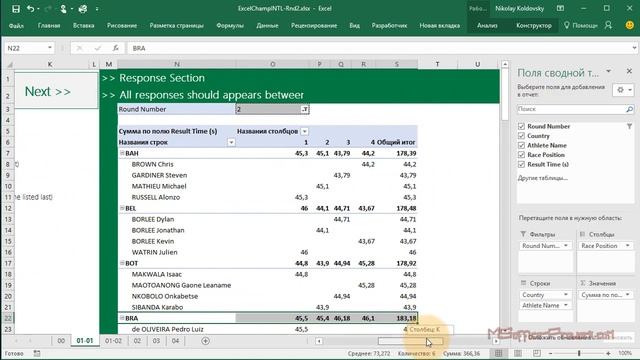This screenshot has width=640, height=360.
Task: Collapse the BOT country group
Action: tap(122, 263)
